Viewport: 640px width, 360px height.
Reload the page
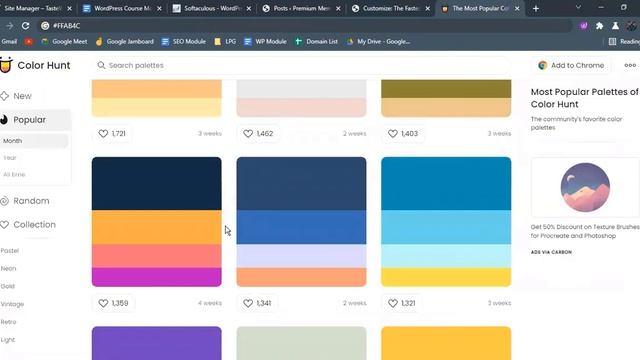(x=25, y=26)
